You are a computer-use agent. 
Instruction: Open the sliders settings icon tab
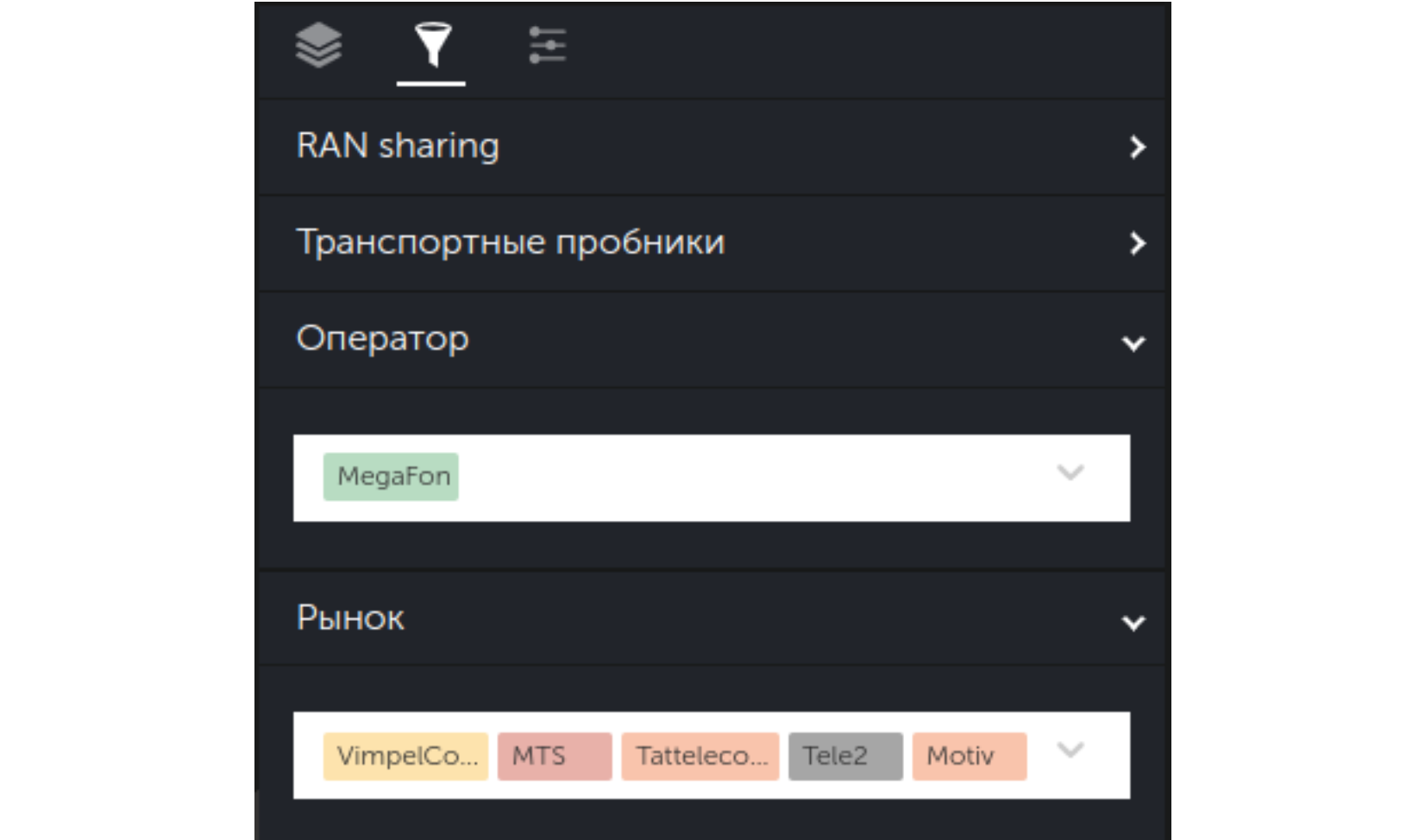pyautogui.click(x=547, y=45)
